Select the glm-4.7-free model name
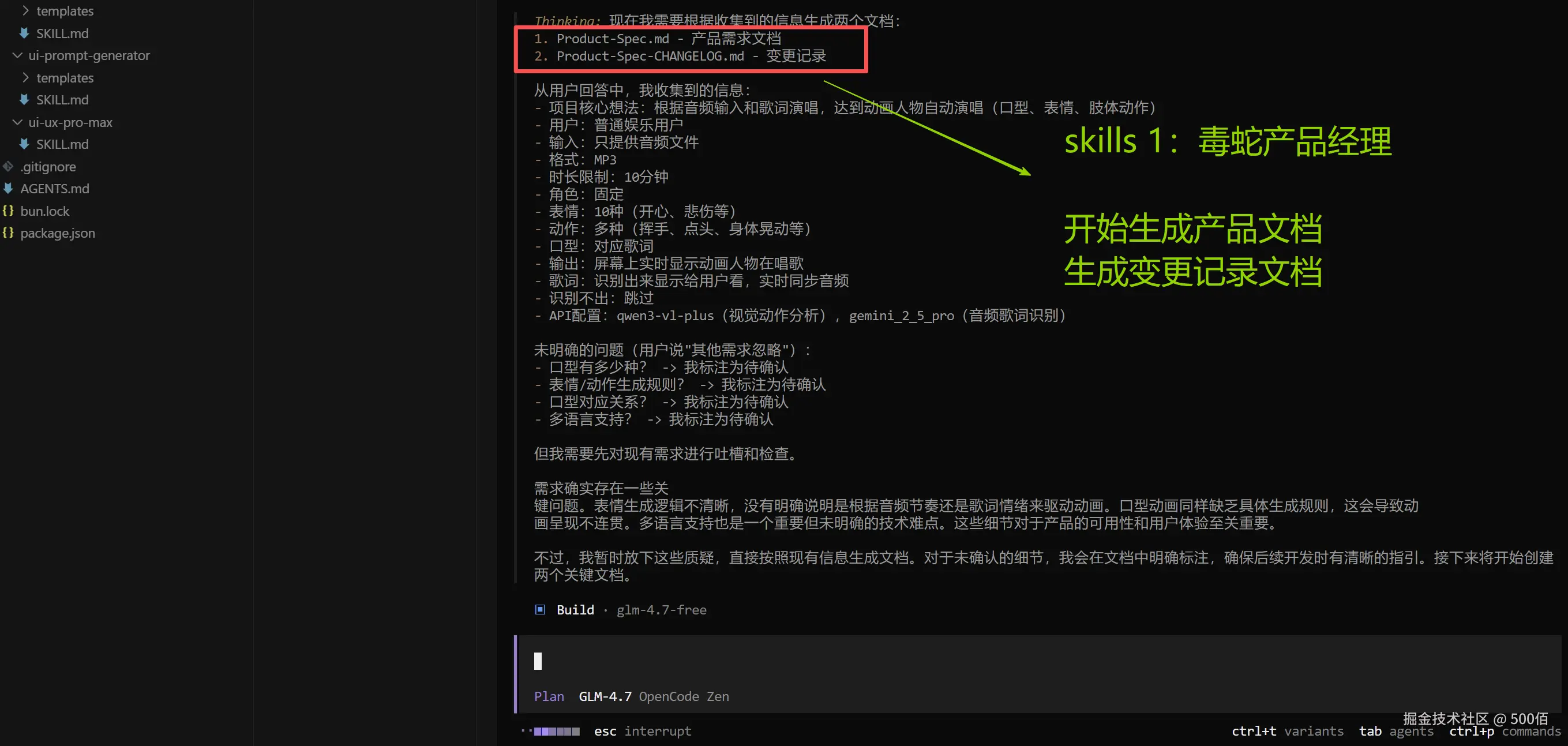This screenshot has height=746, width=1568. pos(661,610)
